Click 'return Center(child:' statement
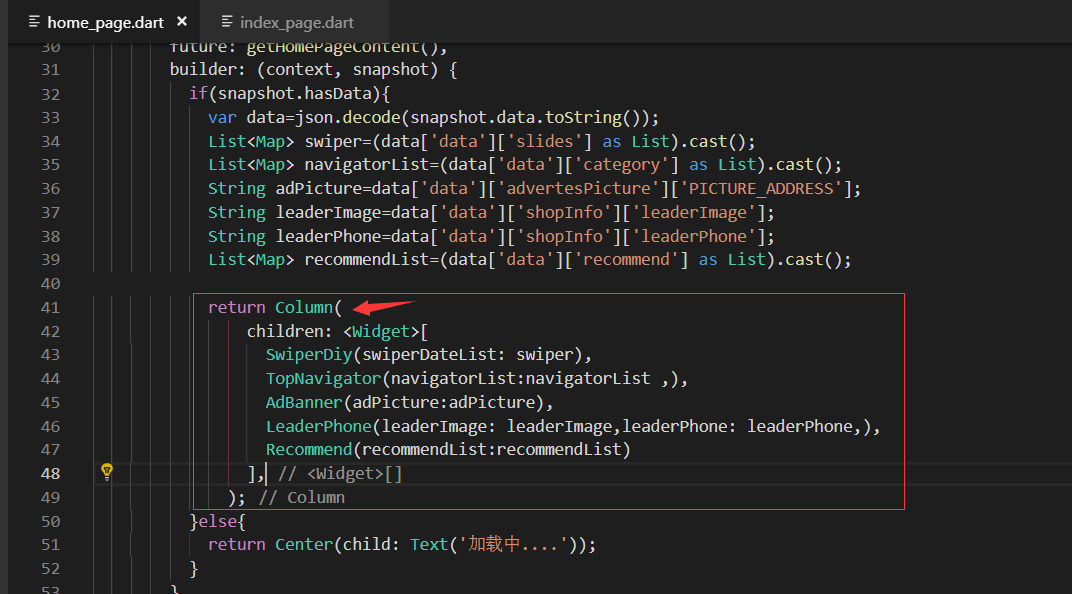Screen dimensions: 1072x594 304,545
